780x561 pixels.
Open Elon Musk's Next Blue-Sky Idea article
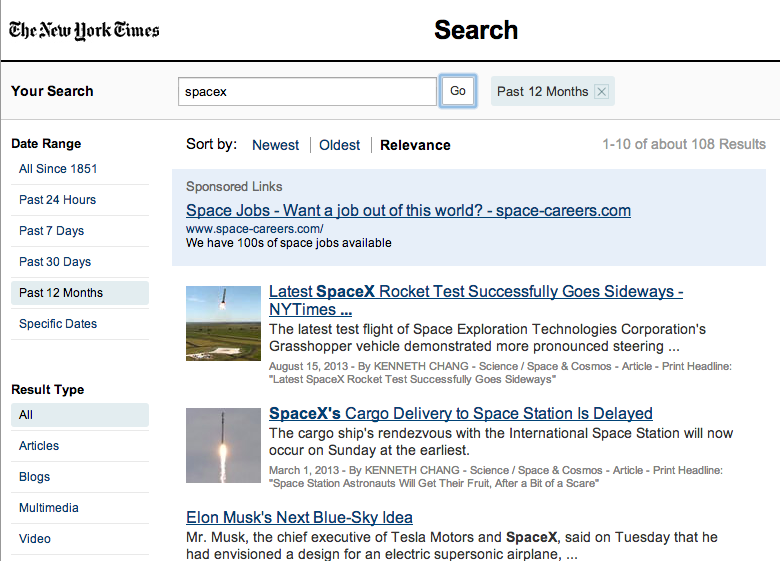tap(299, 518)
